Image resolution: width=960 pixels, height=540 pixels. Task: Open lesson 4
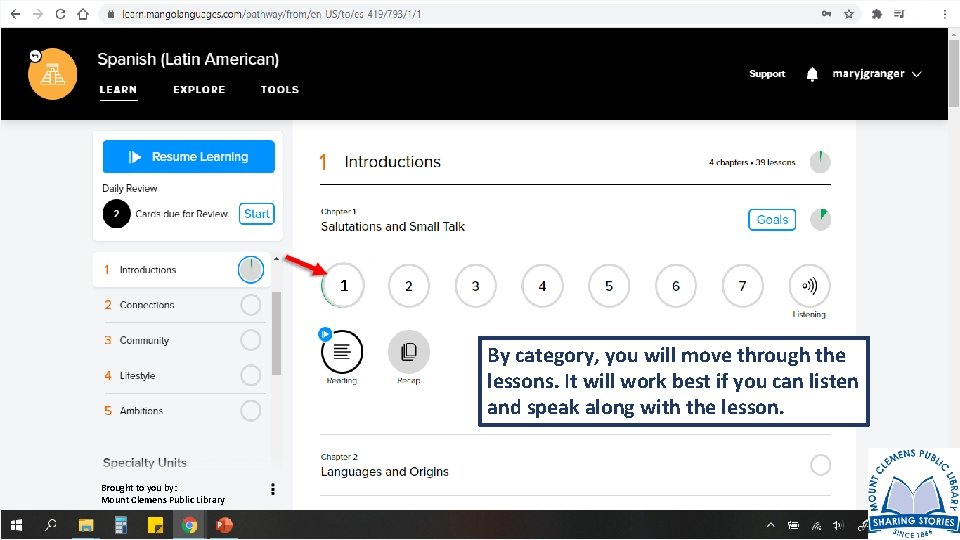[x=542, y=285]
